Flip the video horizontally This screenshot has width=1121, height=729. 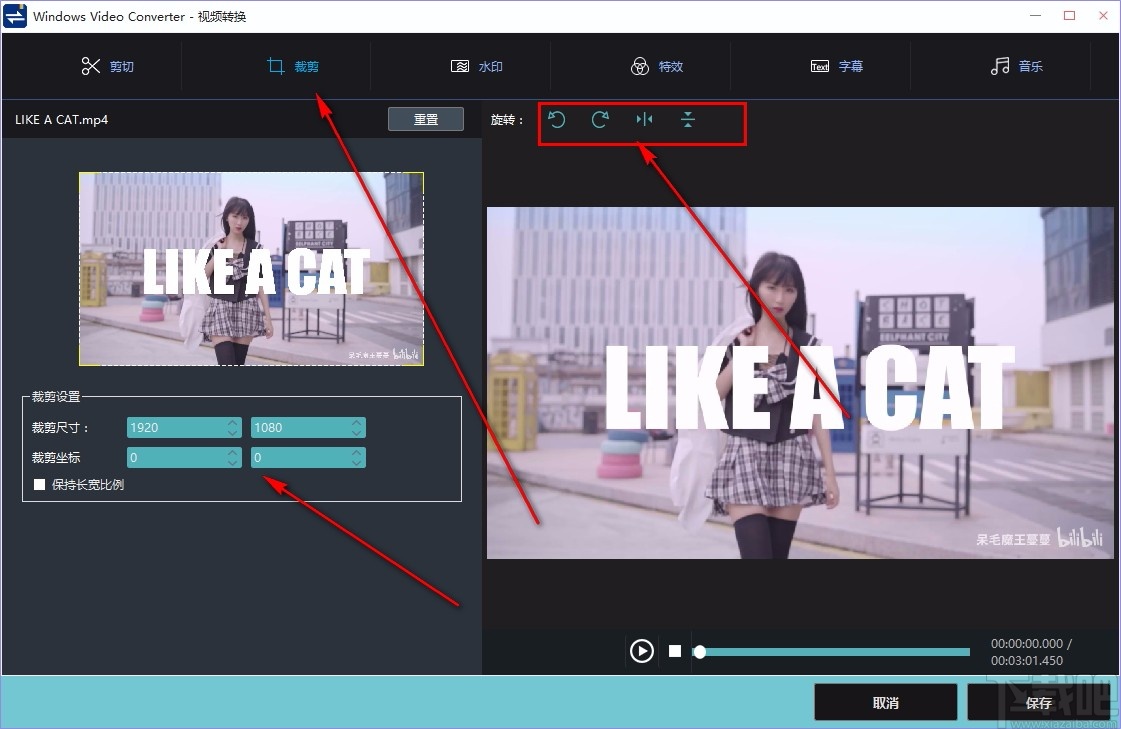point(644,119)
